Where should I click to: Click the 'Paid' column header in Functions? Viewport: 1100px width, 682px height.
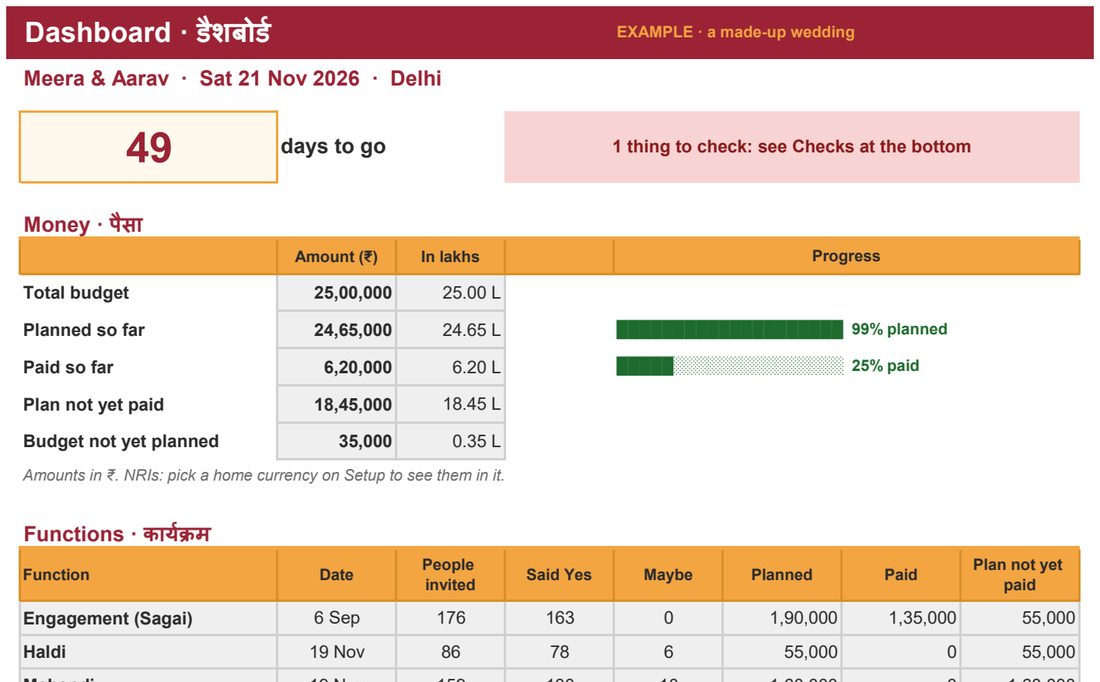click(901, 575)
